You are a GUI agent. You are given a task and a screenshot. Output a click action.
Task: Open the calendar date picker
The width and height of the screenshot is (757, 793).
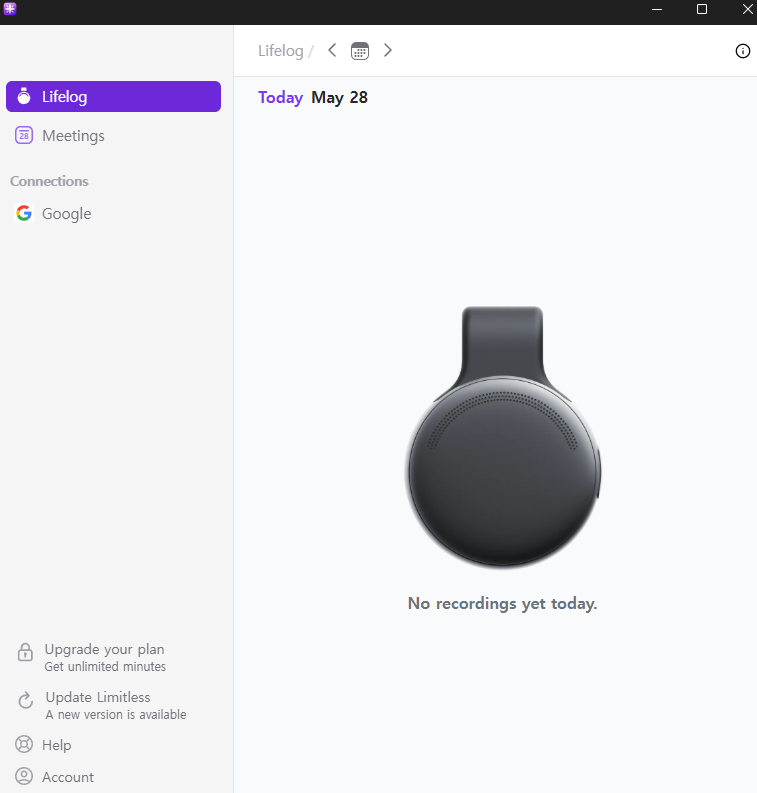(360, 51)
